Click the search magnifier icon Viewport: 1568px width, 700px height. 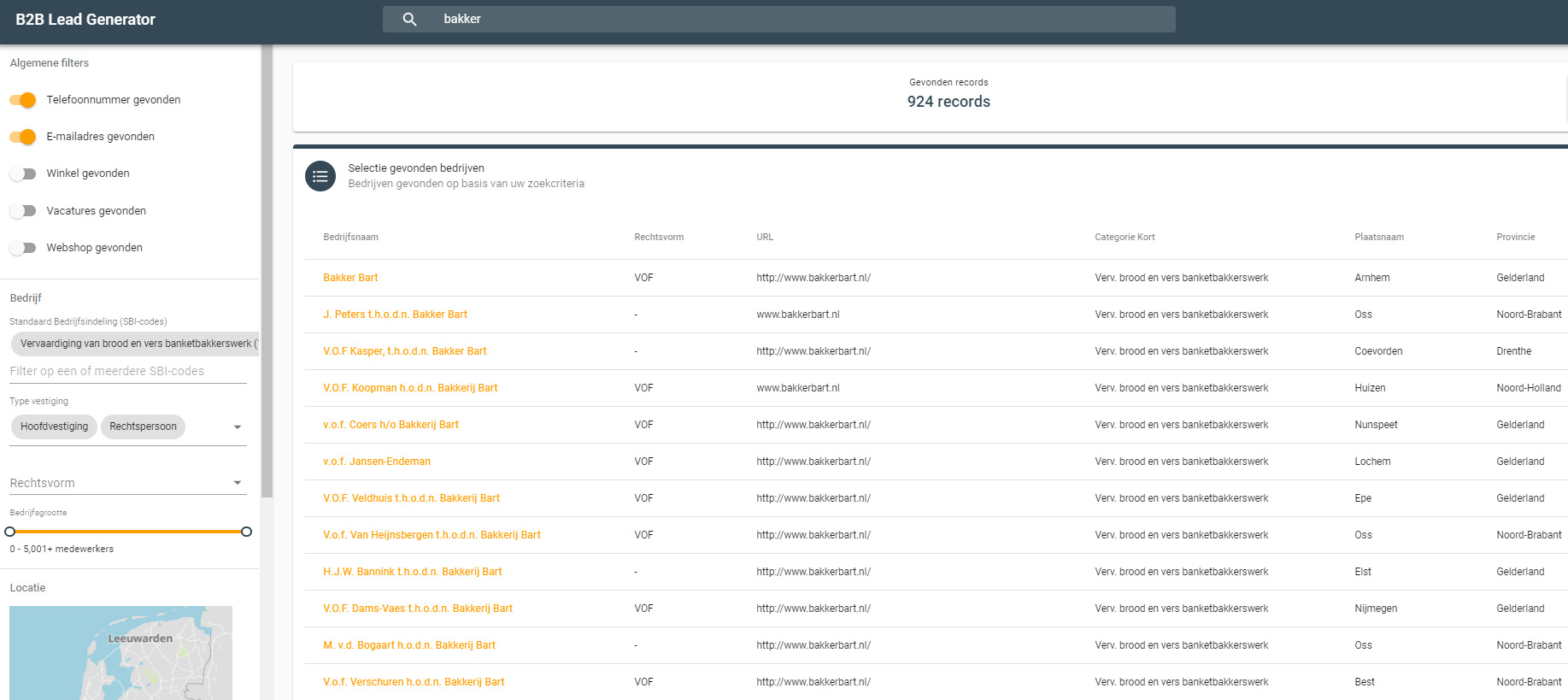click(x=409, y=19)
